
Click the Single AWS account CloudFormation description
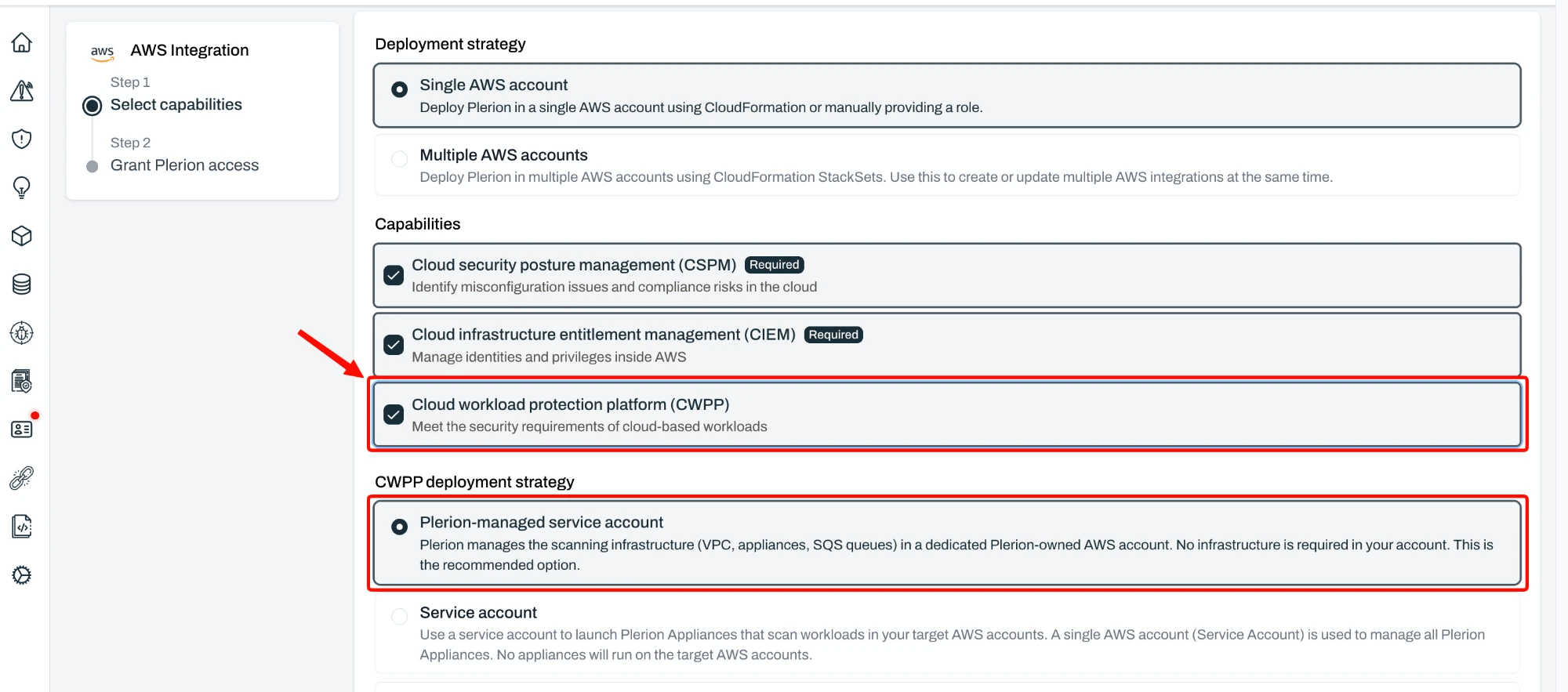tap(701, 107)
